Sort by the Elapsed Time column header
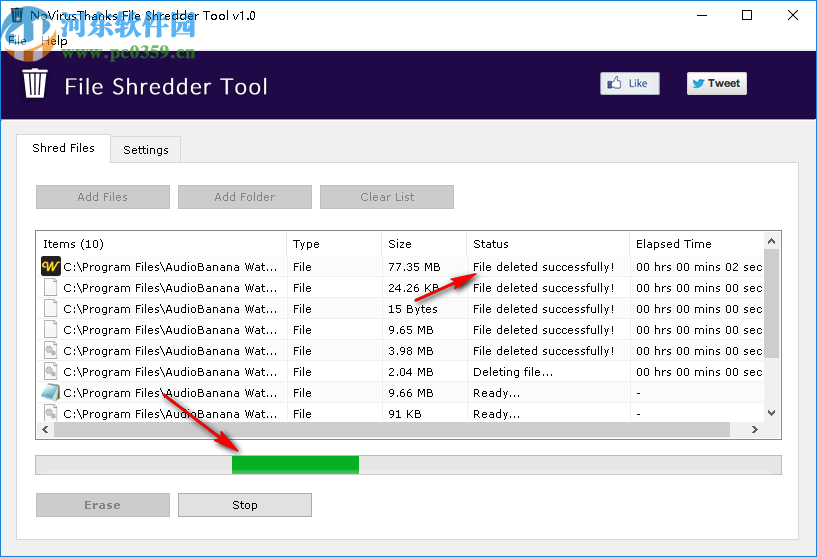 (697, 244)
